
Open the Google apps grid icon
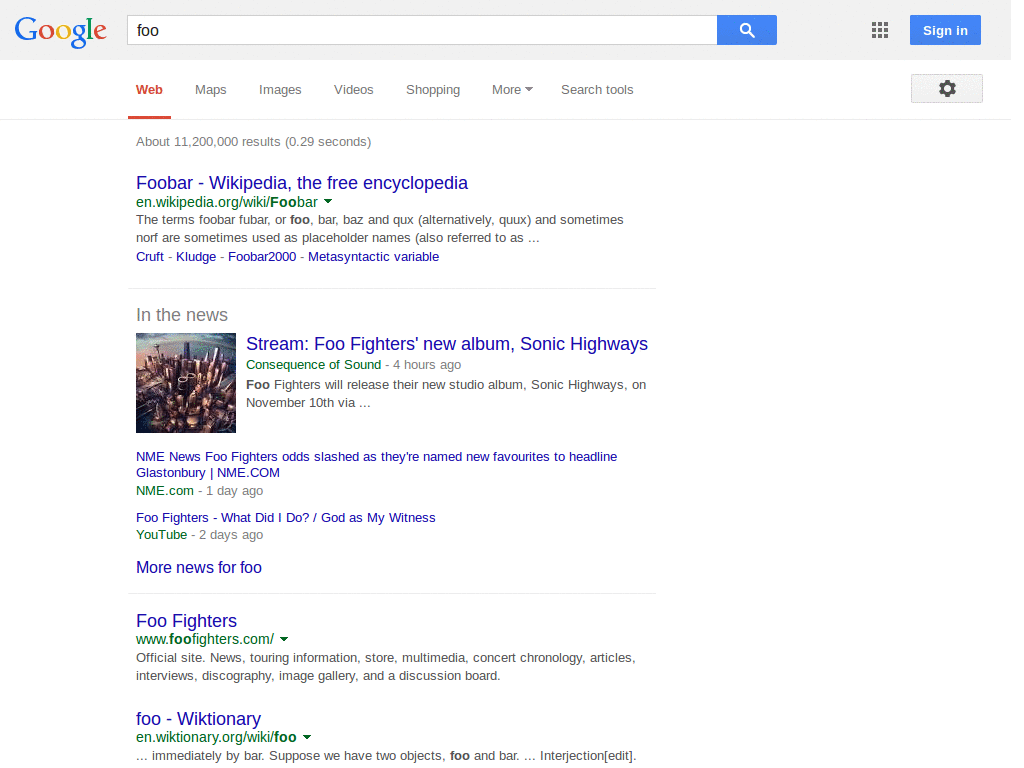880,30
